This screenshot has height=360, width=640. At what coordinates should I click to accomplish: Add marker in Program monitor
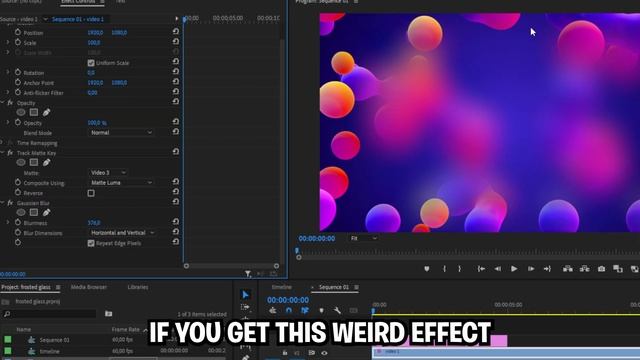click(427, 269)
